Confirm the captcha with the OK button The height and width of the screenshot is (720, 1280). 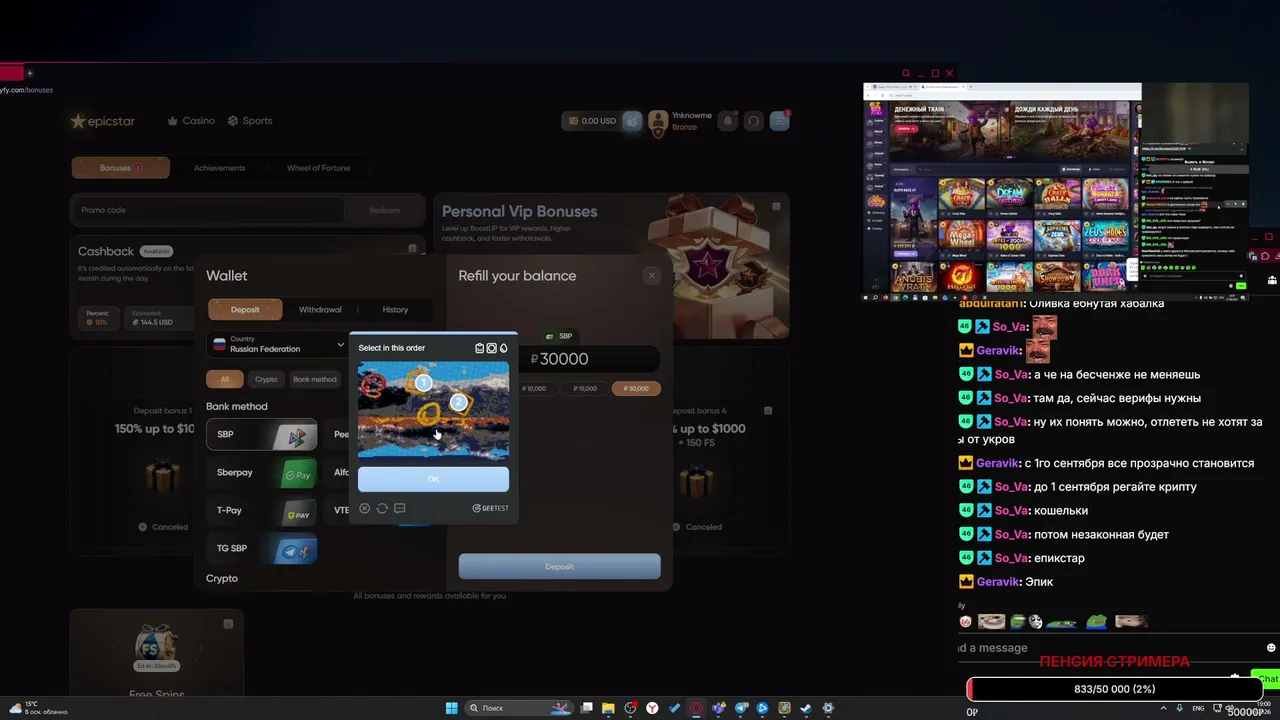pyautogui.click(x=433, y=479)
